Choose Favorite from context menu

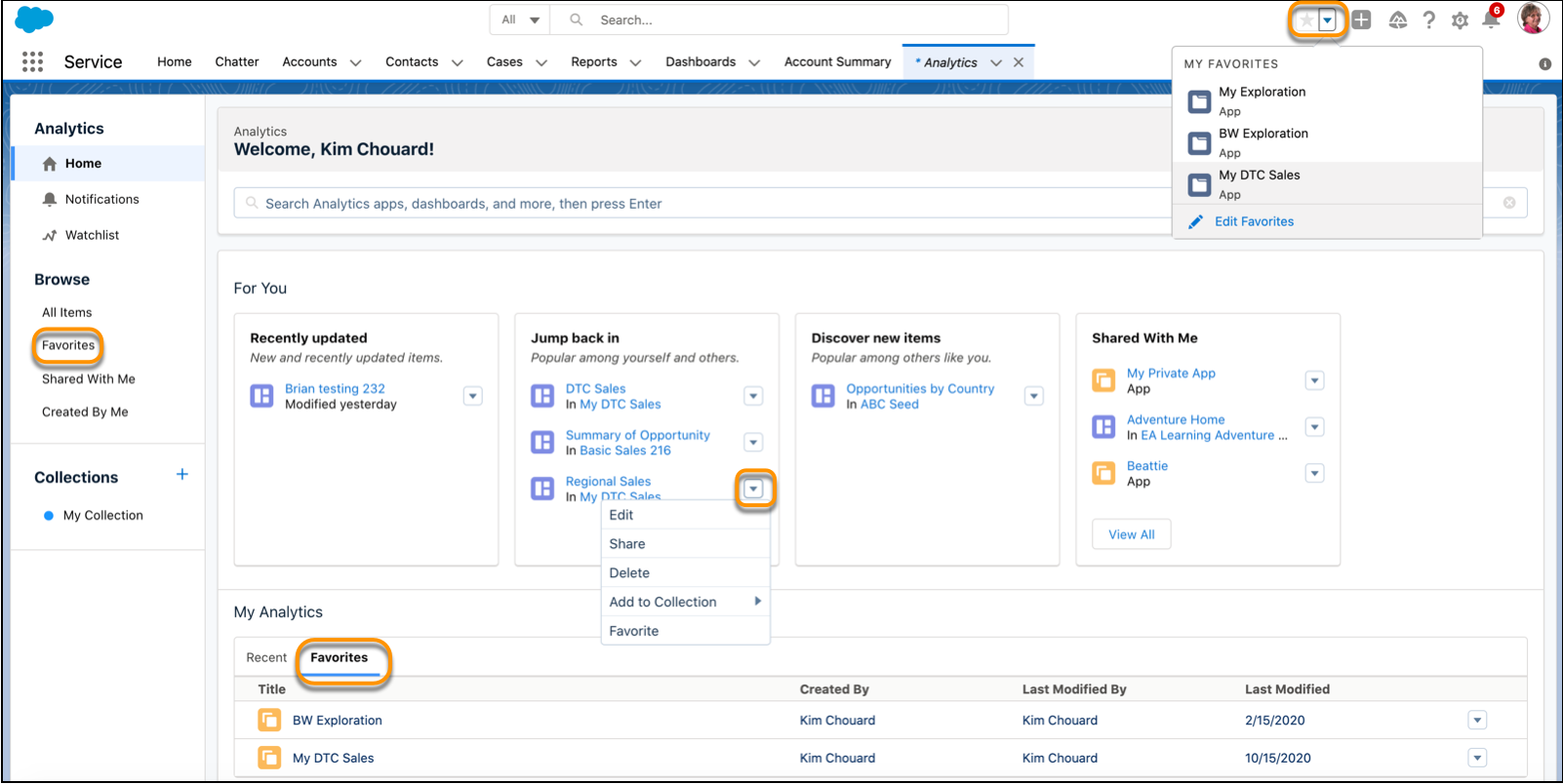[686, 631]
